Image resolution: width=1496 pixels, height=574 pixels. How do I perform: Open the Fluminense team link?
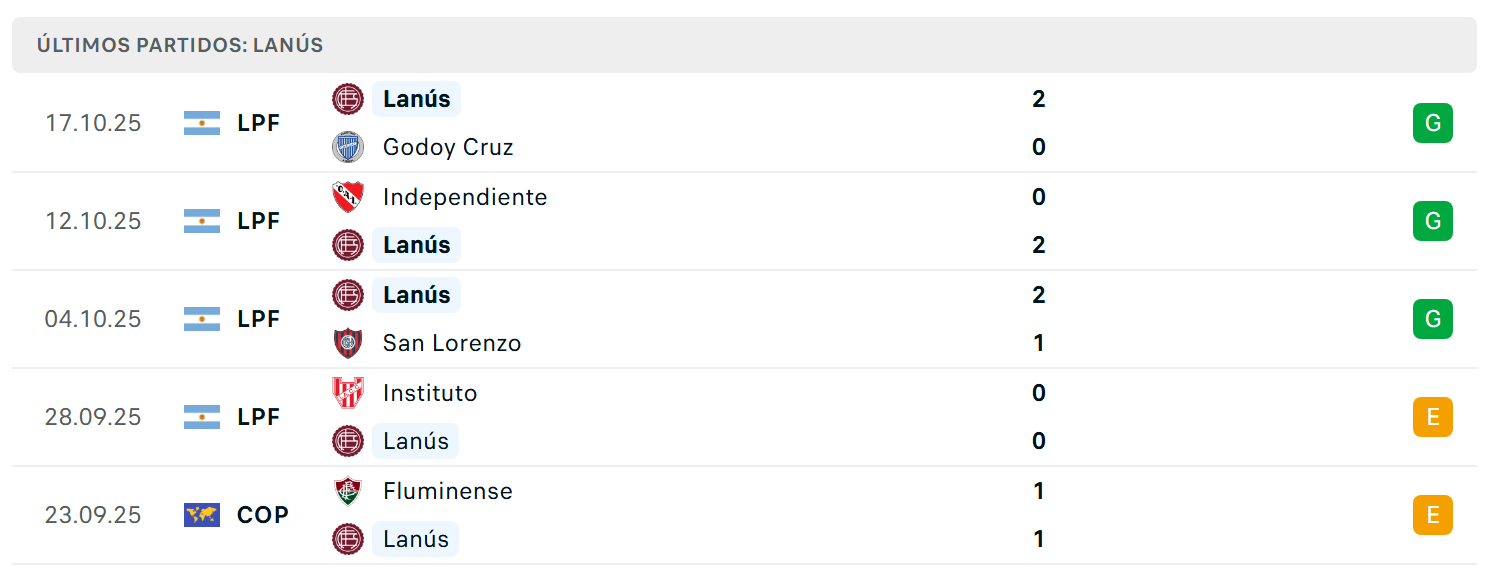pos(448,491)
